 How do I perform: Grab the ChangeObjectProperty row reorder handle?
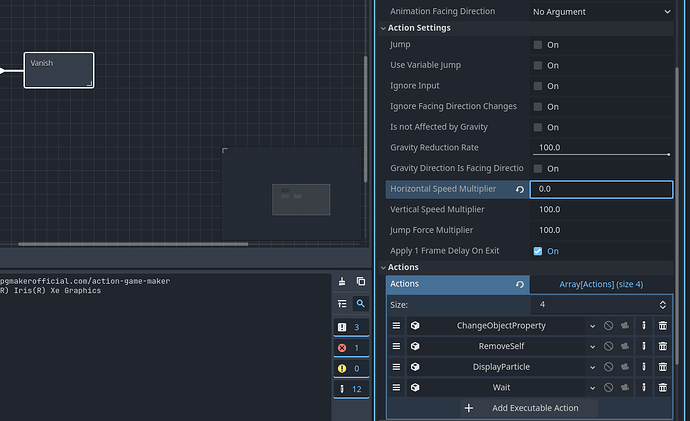point(396,326)
